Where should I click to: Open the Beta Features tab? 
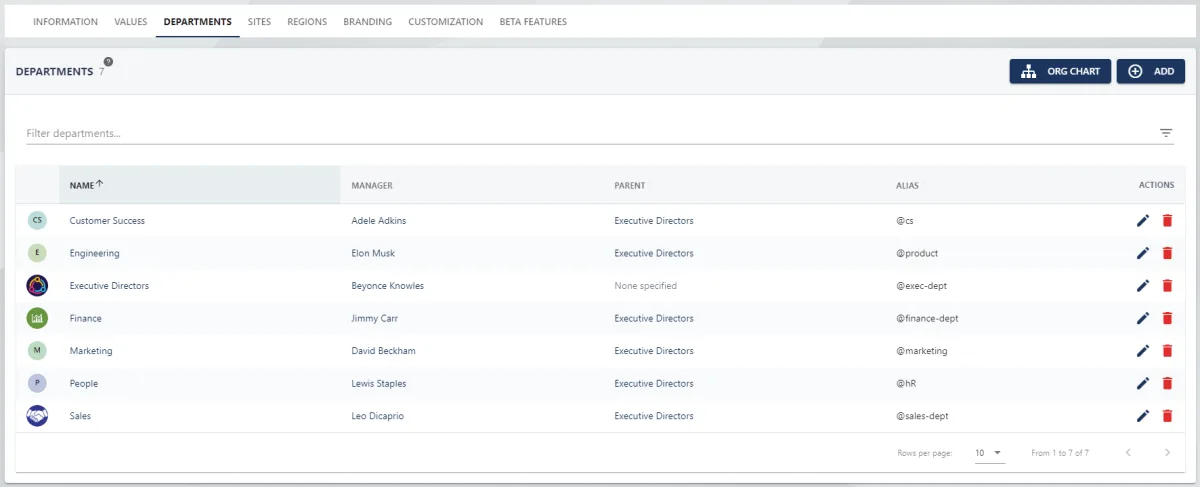click(x=533, y=21)
